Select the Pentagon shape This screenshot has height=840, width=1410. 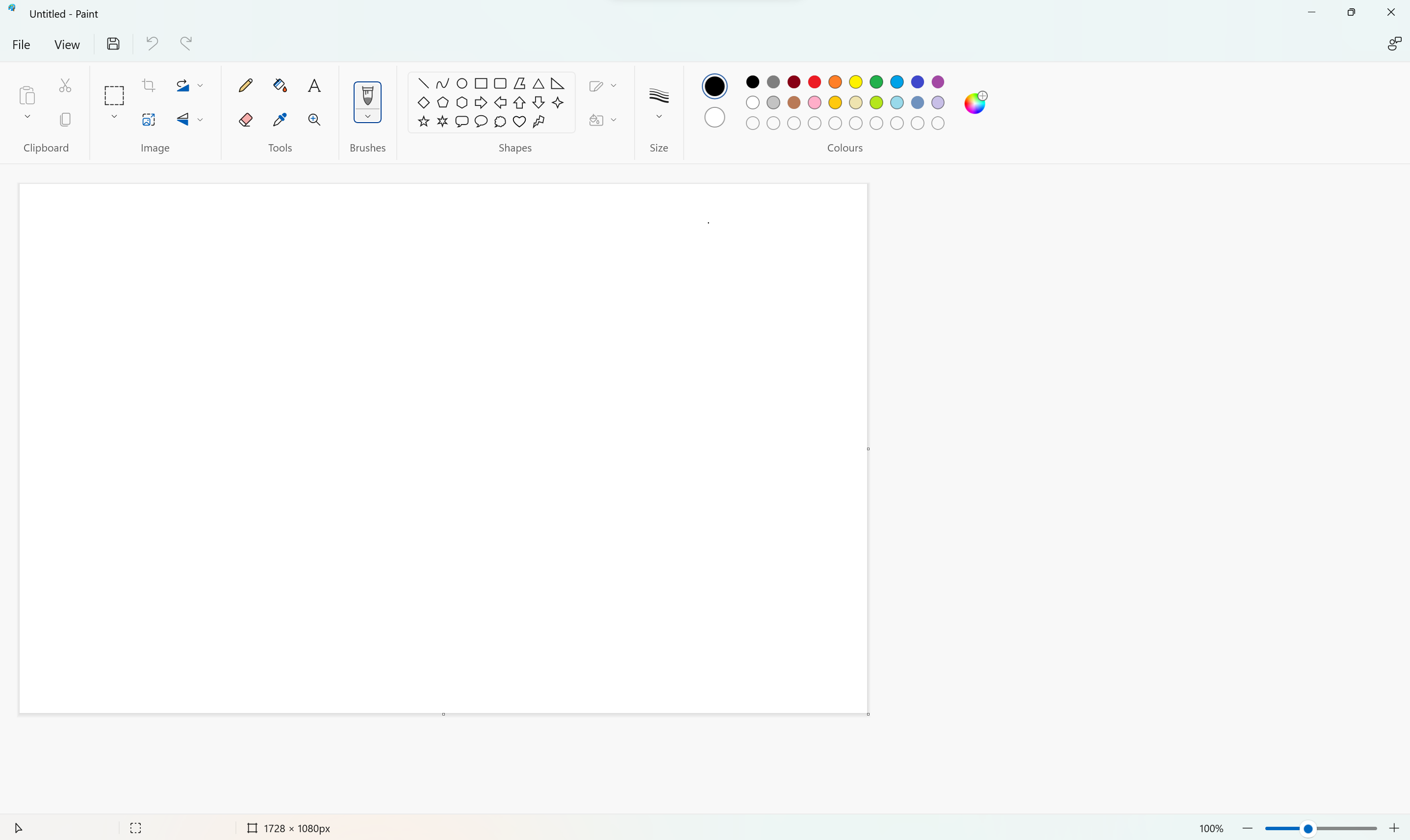pyautogui.click(x=443, y=102)
